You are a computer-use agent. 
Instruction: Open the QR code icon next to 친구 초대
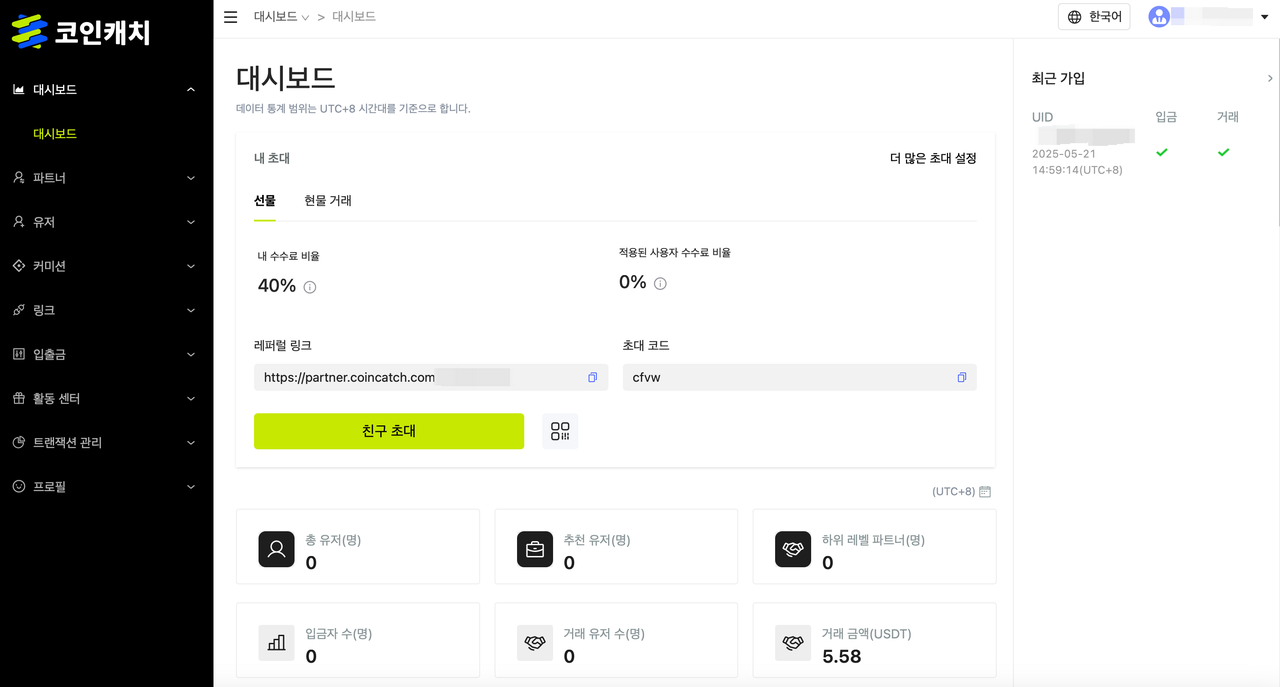[x=559, y=430]
